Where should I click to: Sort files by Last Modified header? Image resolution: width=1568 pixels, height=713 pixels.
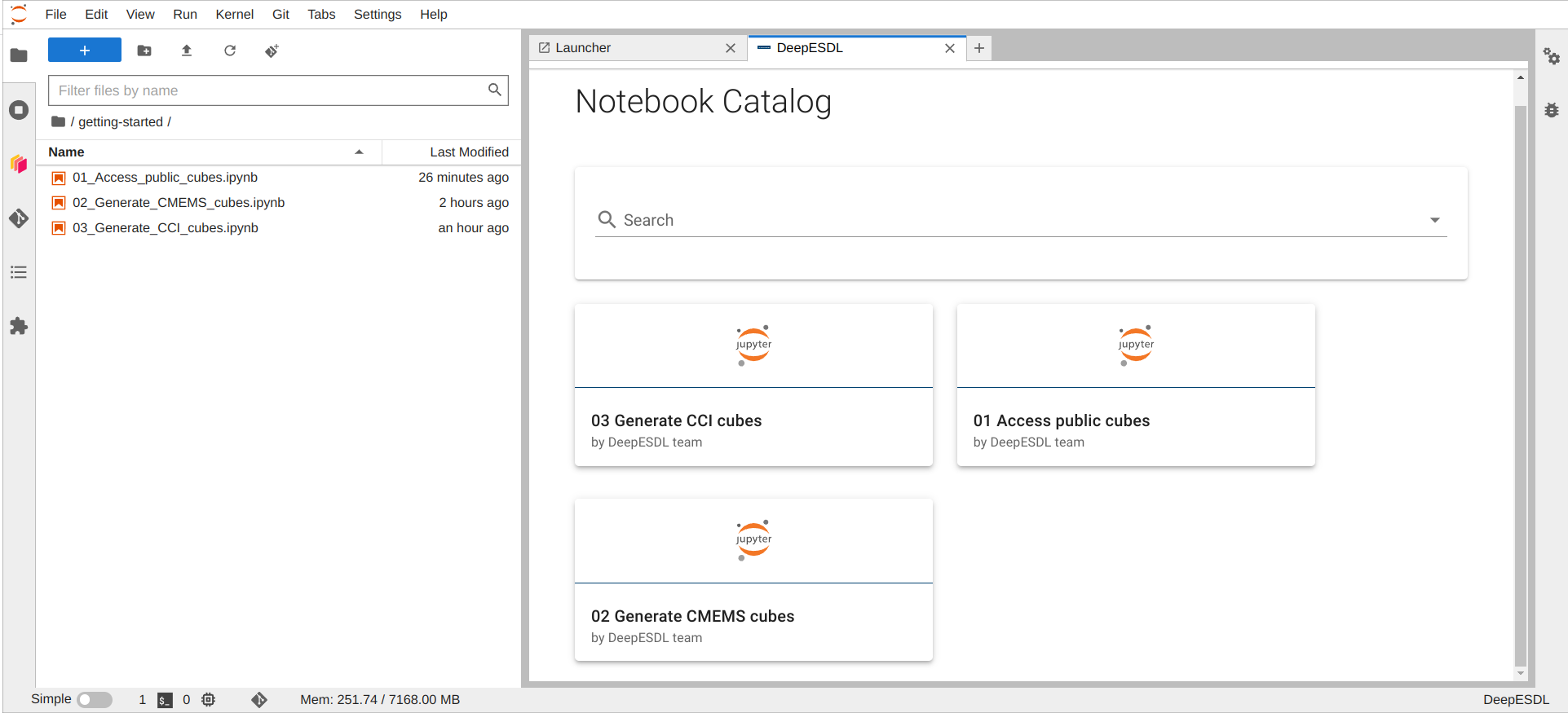pos(469,152)
